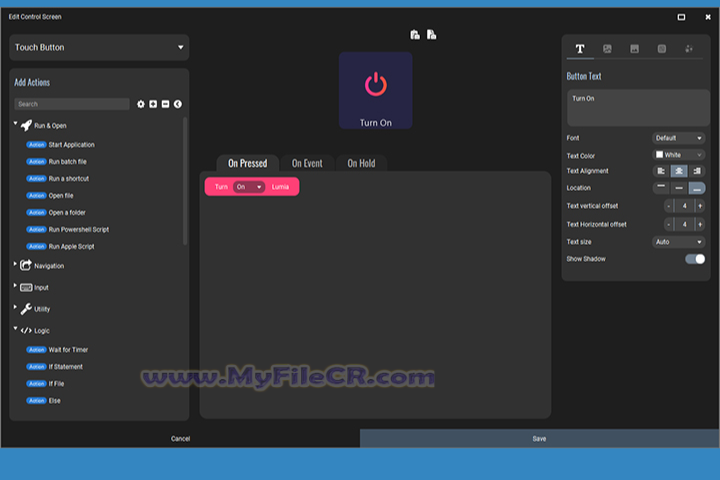The height and width of the screenshot is (480, 720).
Task: Open the Touch Button type dropdown
Action: coord(99,47)
